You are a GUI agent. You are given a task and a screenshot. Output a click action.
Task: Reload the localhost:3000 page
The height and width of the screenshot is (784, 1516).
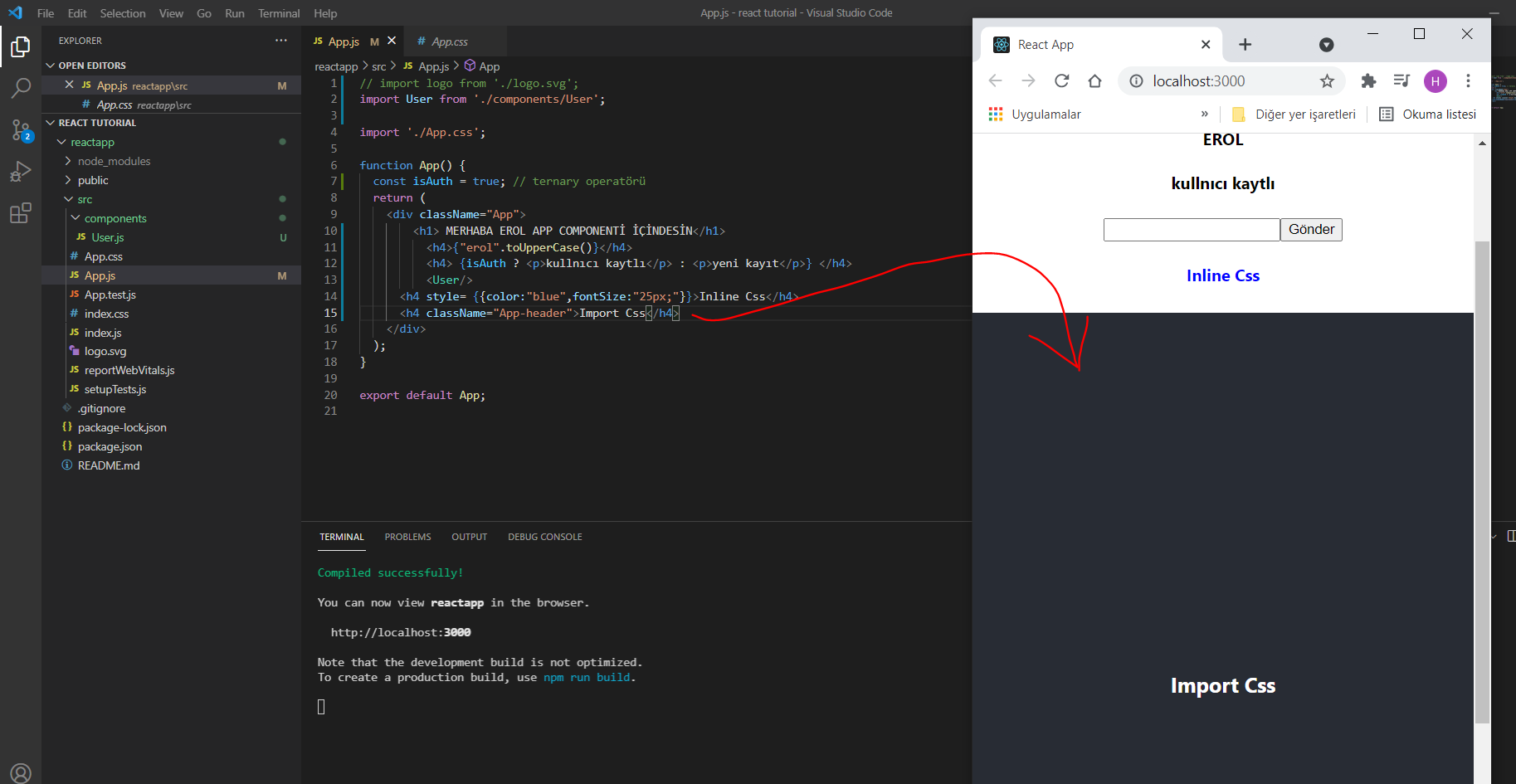click(x=1061, y=80)
